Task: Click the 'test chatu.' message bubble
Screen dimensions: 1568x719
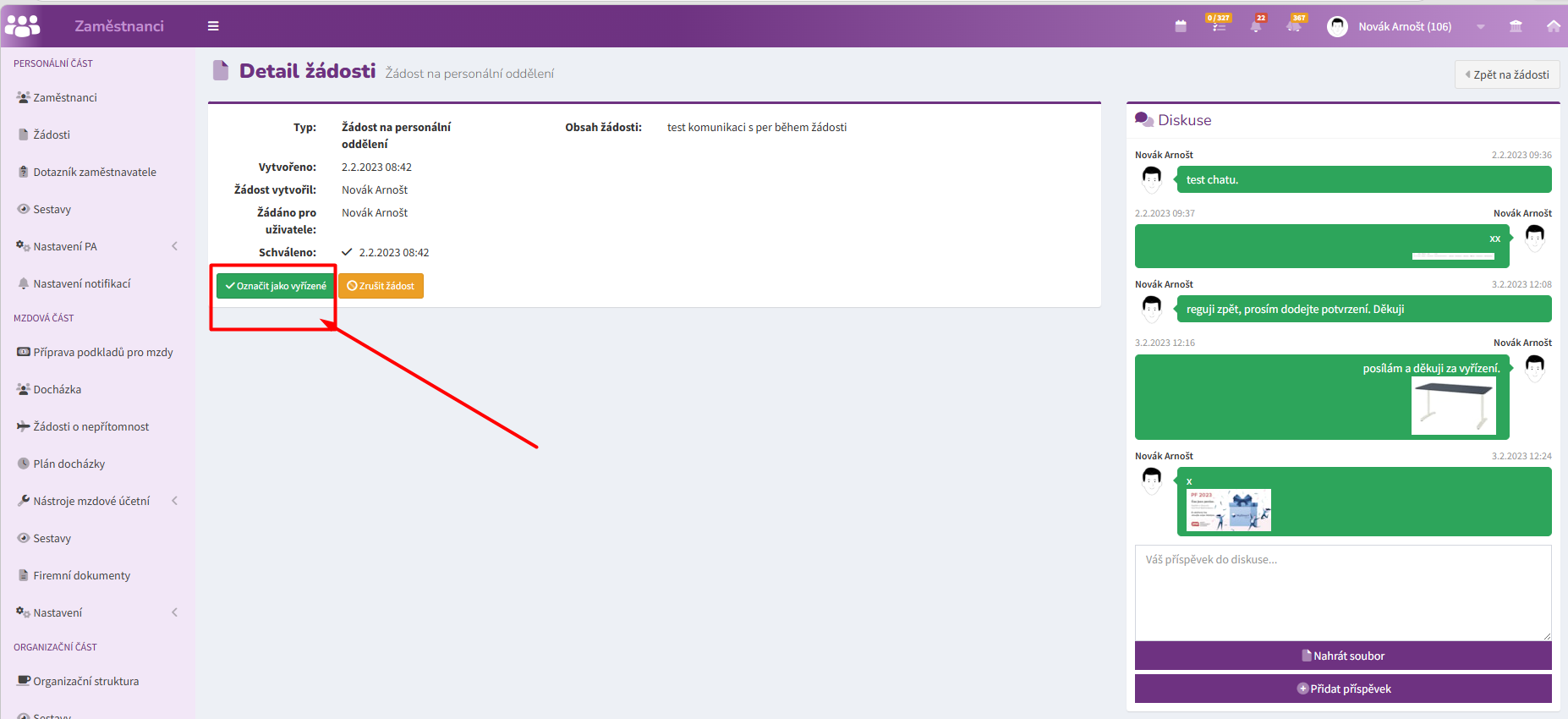Action: [1363, 179]
